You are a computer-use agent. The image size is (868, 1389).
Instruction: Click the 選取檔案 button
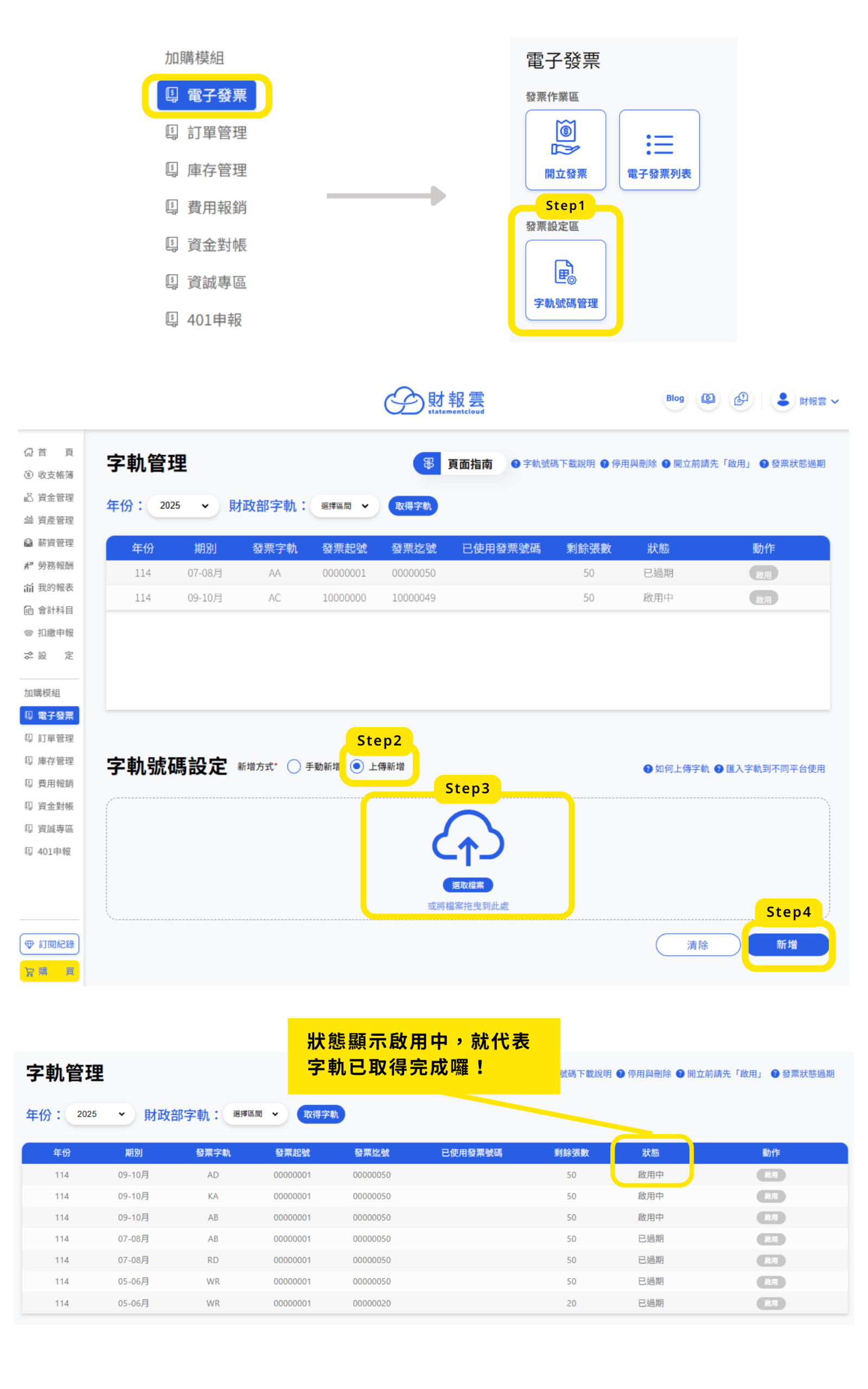[x=467, y=885]
